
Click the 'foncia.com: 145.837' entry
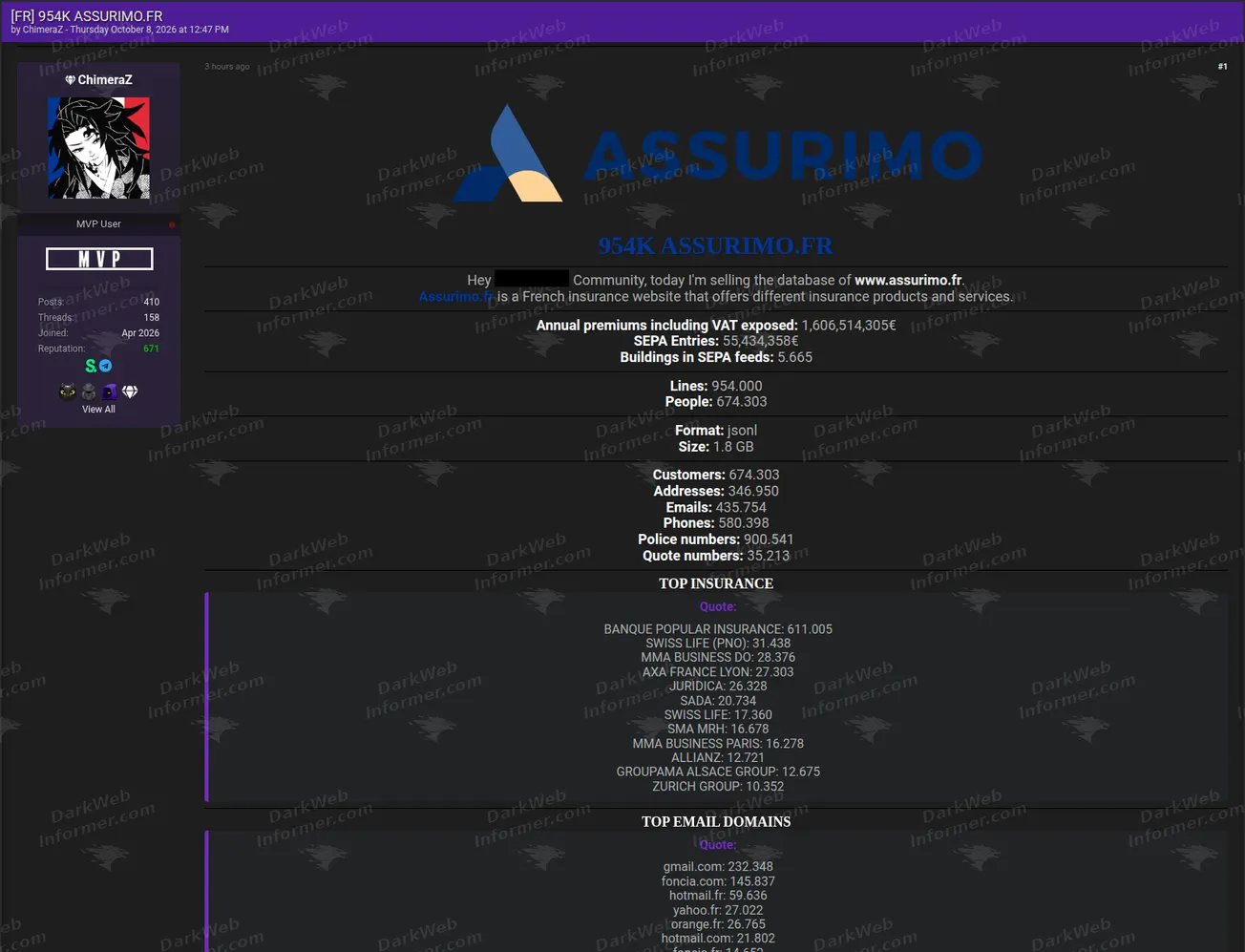click(718, 881)
